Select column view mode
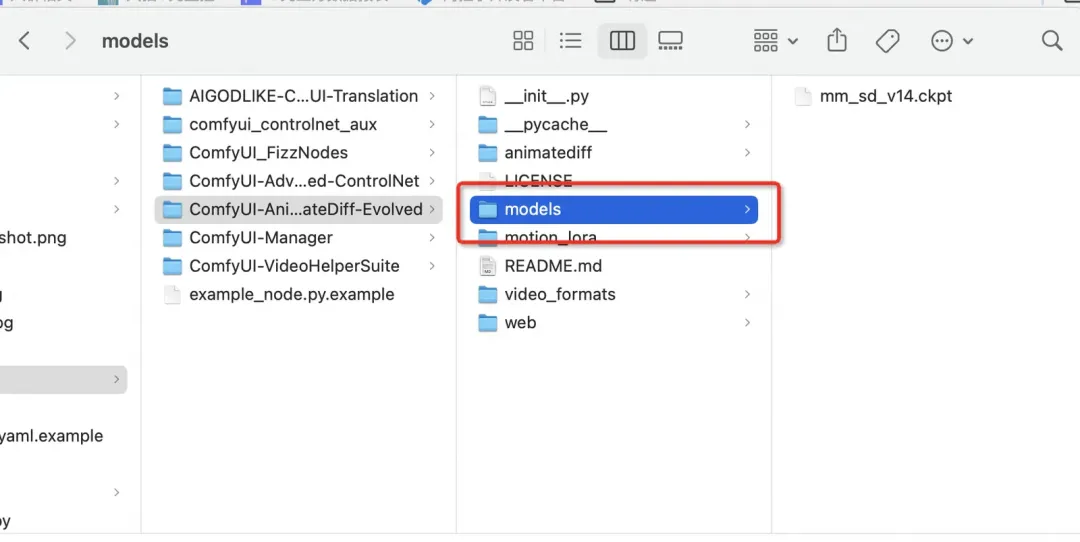The height and width of the screenshot is (542, 1080). pyautogui.click(x=622, y=41)
